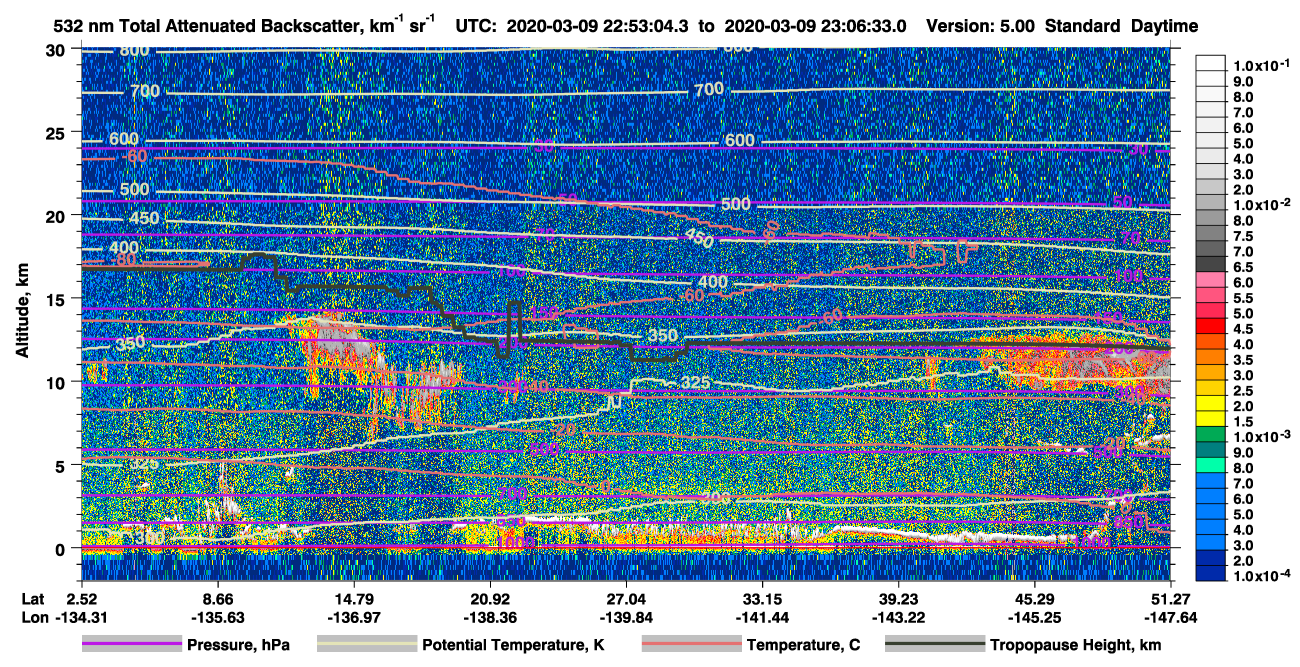Click latitude value '27.04'
Screen dimensions: 1300x667
click(626, 598)
